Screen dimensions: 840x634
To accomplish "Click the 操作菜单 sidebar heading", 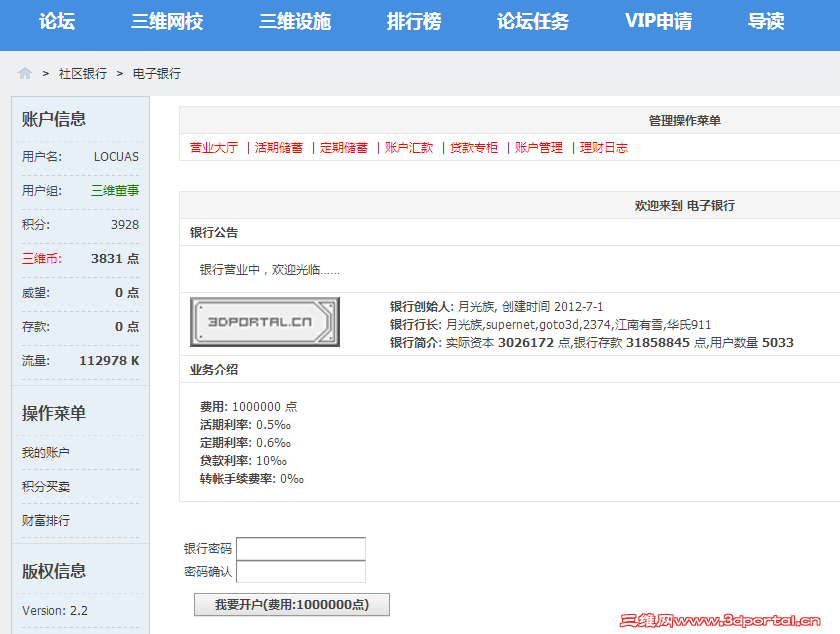I will tap(54, 413).
